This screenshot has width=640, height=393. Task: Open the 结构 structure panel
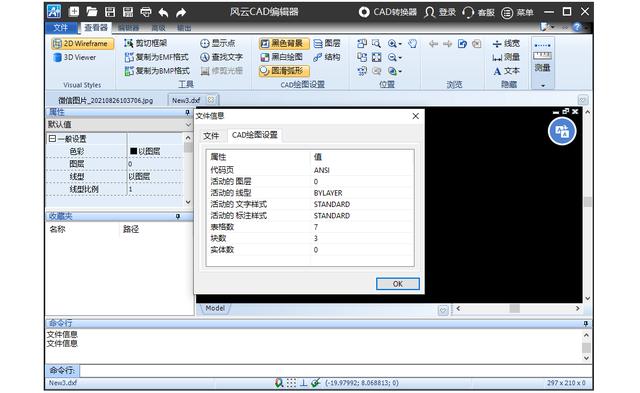pos(327,57)
